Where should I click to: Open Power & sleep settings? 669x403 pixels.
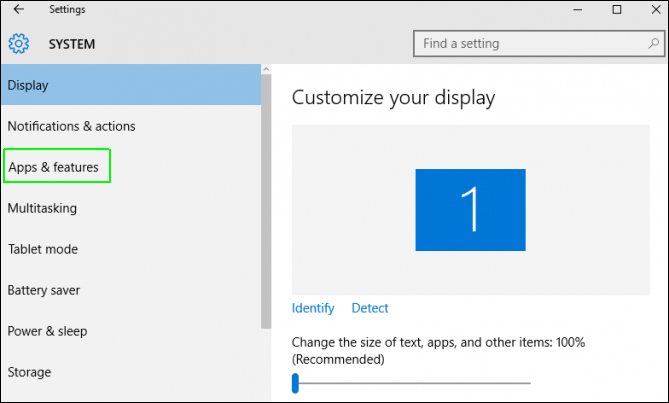pos(47,331)
